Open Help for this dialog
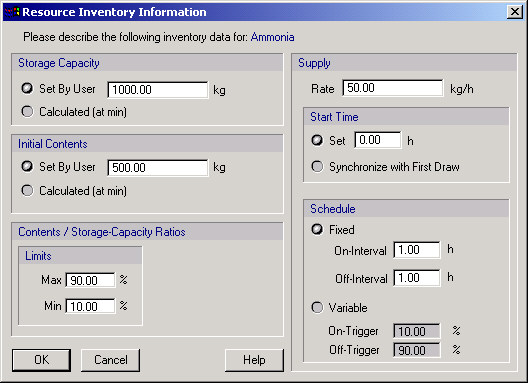 254,360
